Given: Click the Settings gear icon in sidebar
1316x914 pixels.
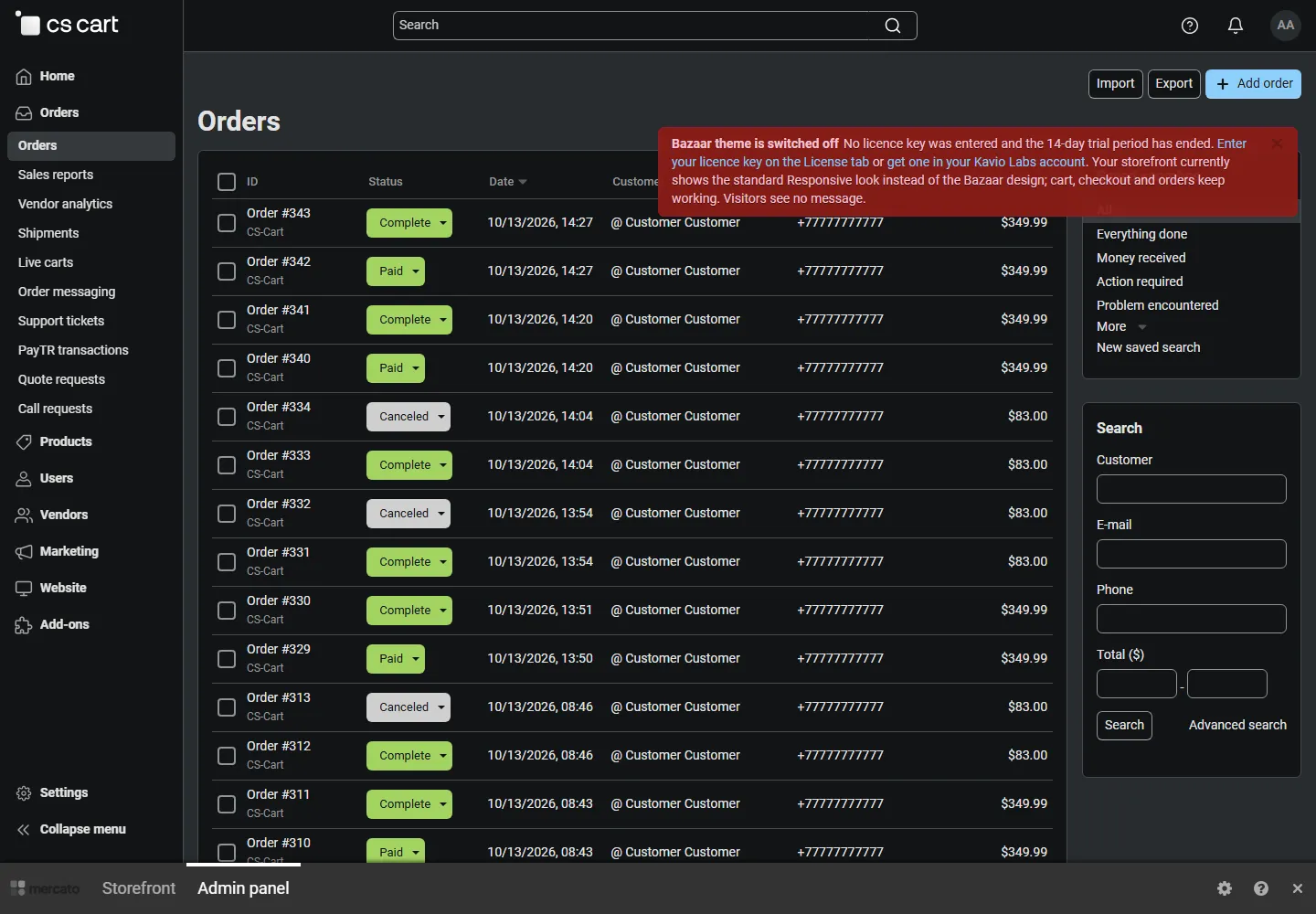Looking at the screenshot, I should (24, 793).
